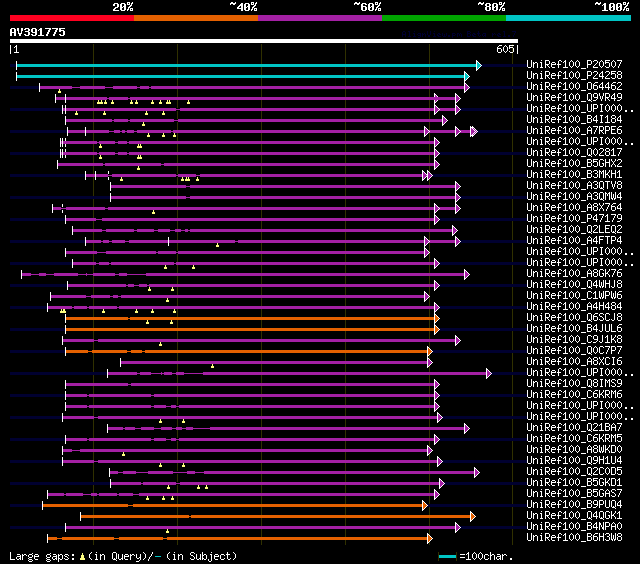Select the UniRef100_Q4QGK1 label
The width and height of the screenshot is (640, 564).
pyautogui.click(x=574, y=516)
